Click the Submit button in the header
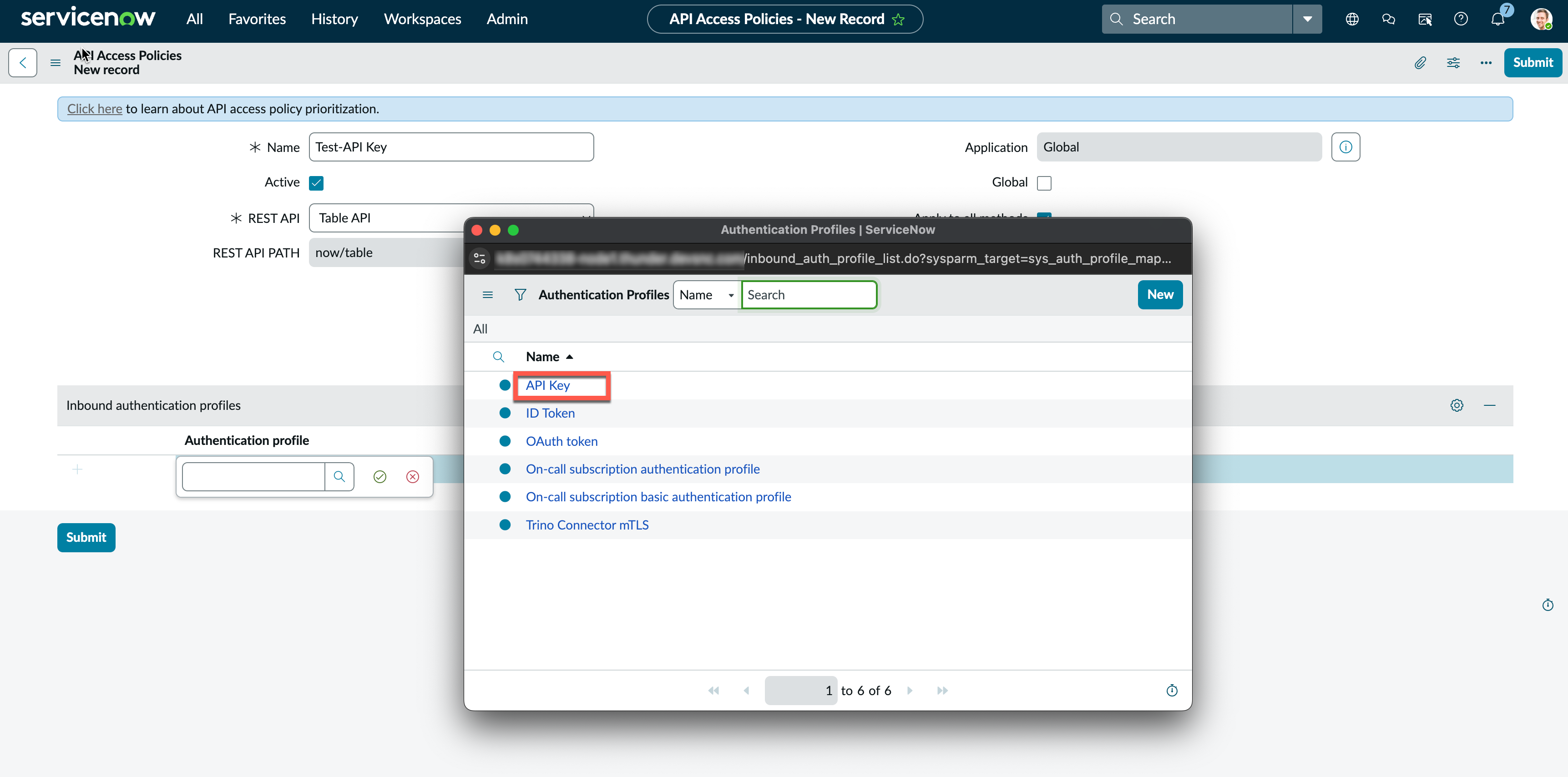1568x777 pixels. (x=1533, y=63)
